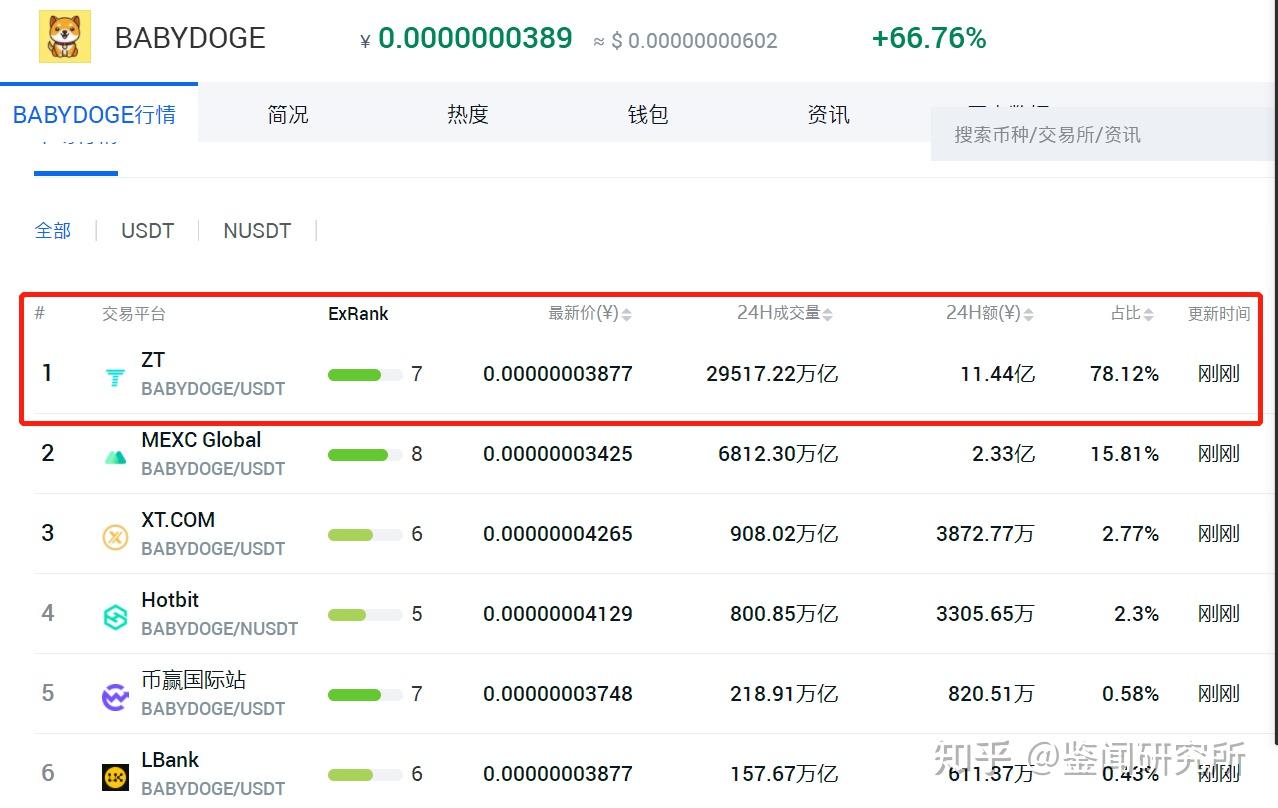
Task: Click 0.00000003748 price in 币赢国际站 row
Action: pos(558,694)
